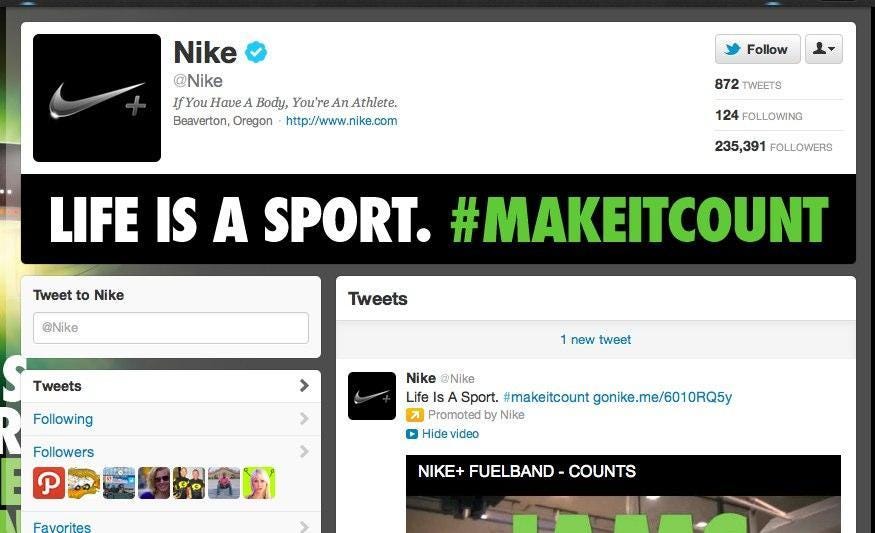Viewport: 875px width, 533px height.
Task: Open the nike.com website link
Action: [x=342, y=121]
